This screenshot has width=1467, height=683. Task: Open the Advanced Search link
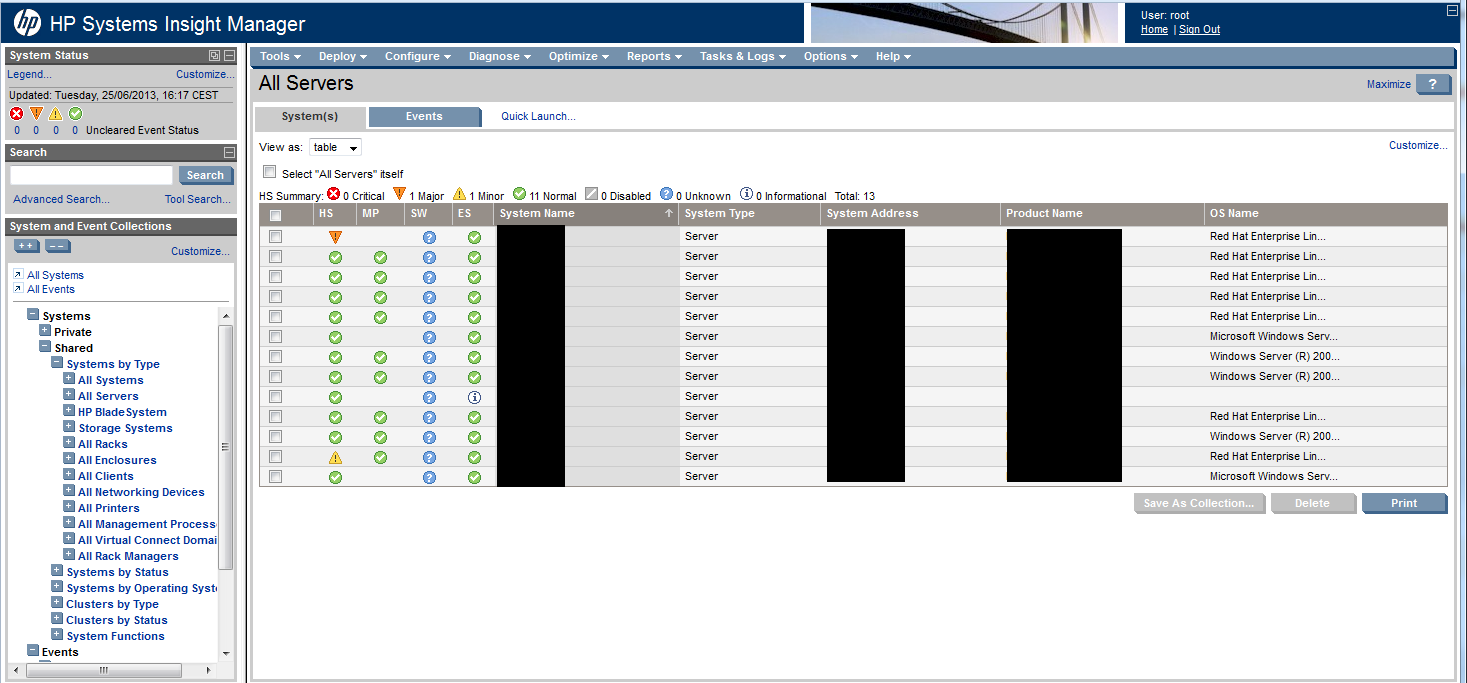tap(61, 199)
